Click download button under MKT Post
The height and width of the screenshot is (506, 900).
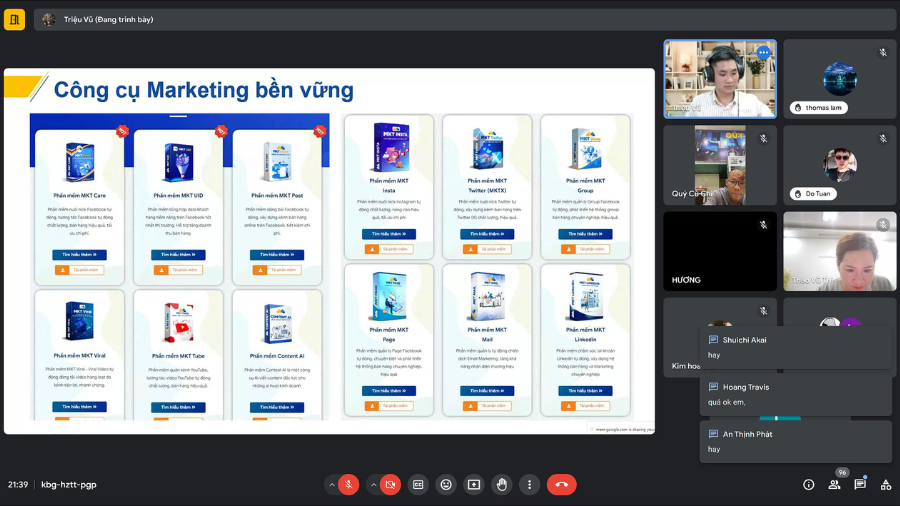tap(277, 270)
